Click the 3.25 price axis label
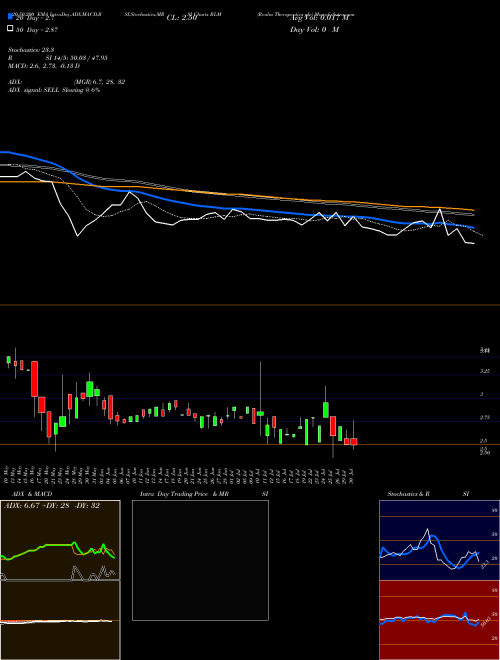The height and width of the screenshot is (660, 500). pos(484,371)
